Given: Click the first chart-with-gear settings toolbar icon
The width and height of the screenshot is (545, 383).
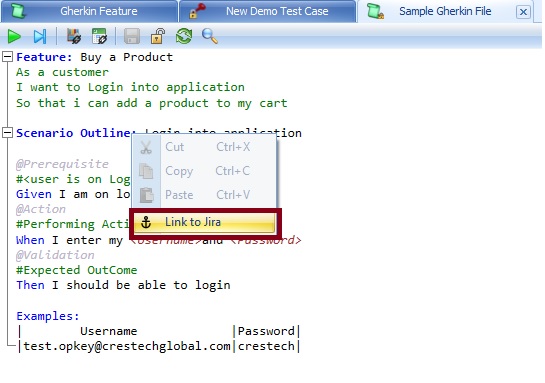Looking at the screenshot, I should click(74, 36).
